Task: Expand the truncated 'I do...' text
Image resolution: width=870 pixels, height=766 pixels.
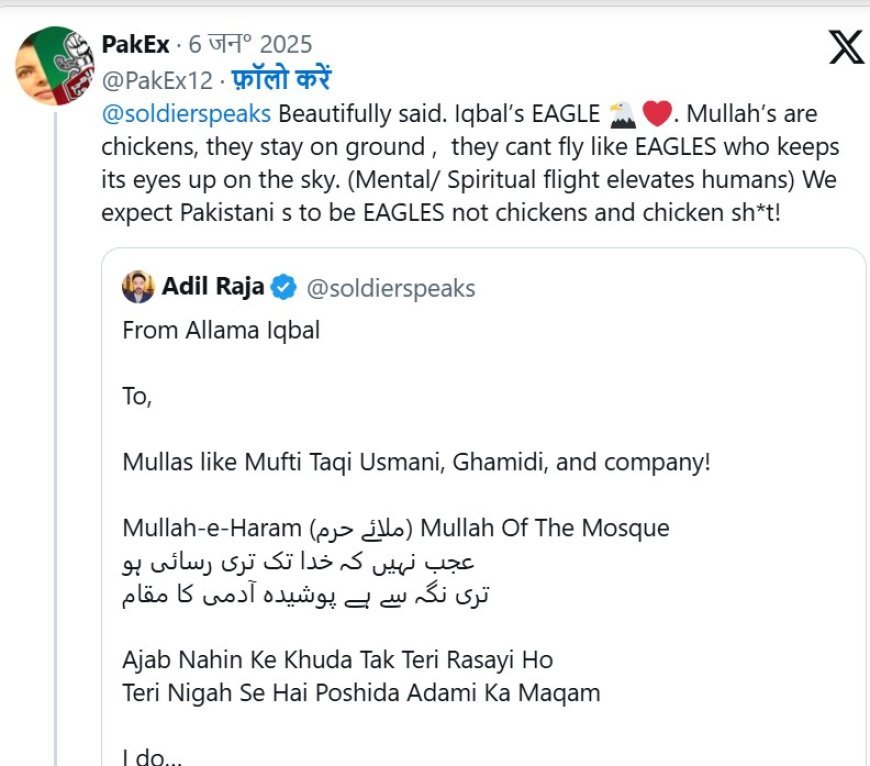Action: point(152,757)
